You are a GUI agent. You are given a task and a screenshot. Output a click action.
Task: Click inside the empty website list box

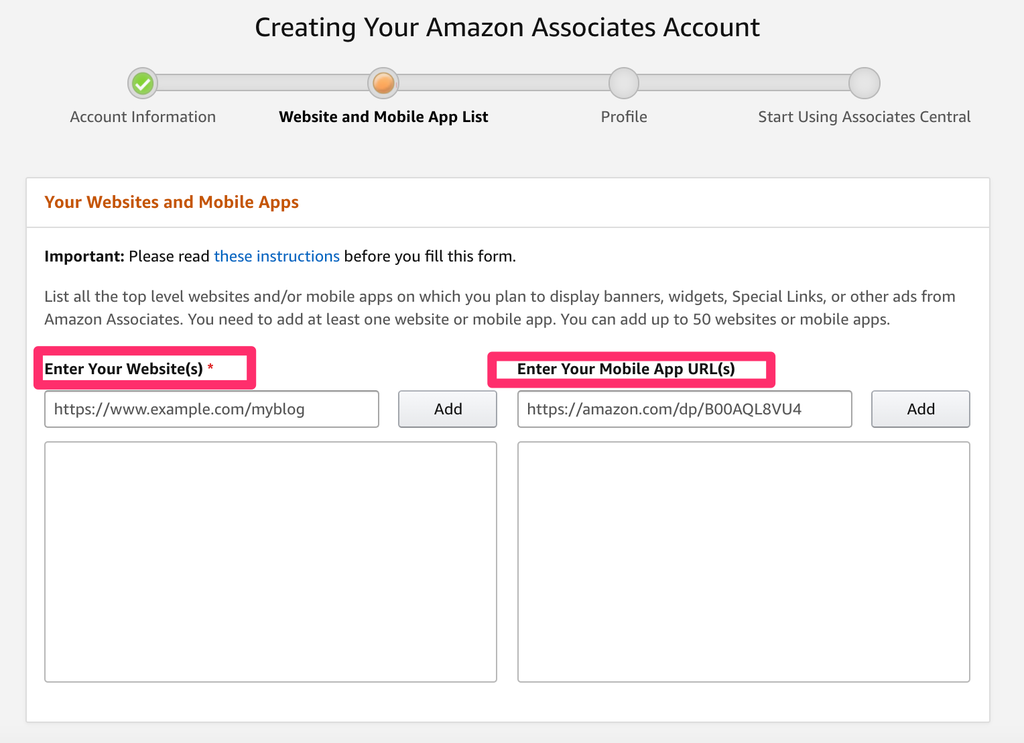(270, 560)
